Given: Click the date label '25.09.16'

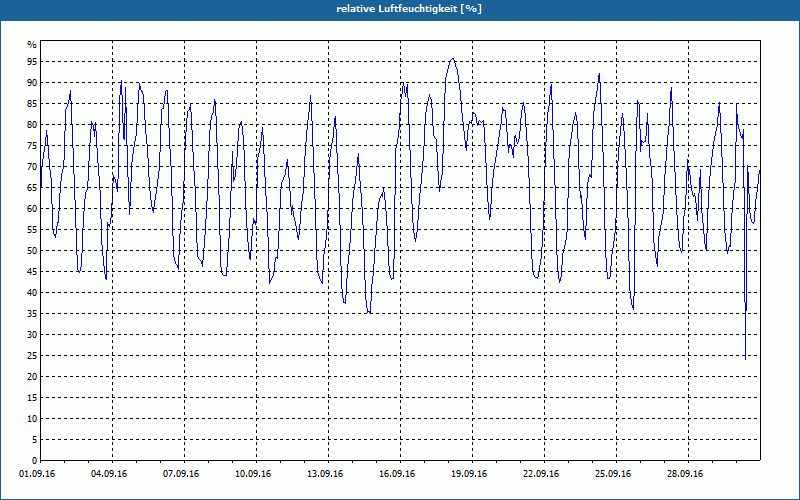Looking at the screenshot, I should tap(613, 474).
